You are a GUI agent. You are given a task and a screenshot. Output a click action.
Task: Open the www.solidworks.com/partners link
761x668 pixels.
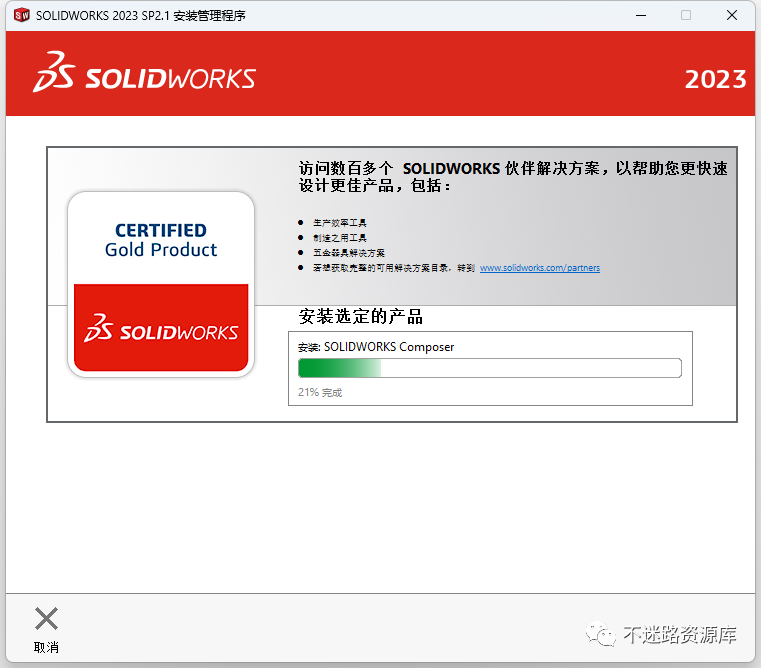(x=540, y=267)
